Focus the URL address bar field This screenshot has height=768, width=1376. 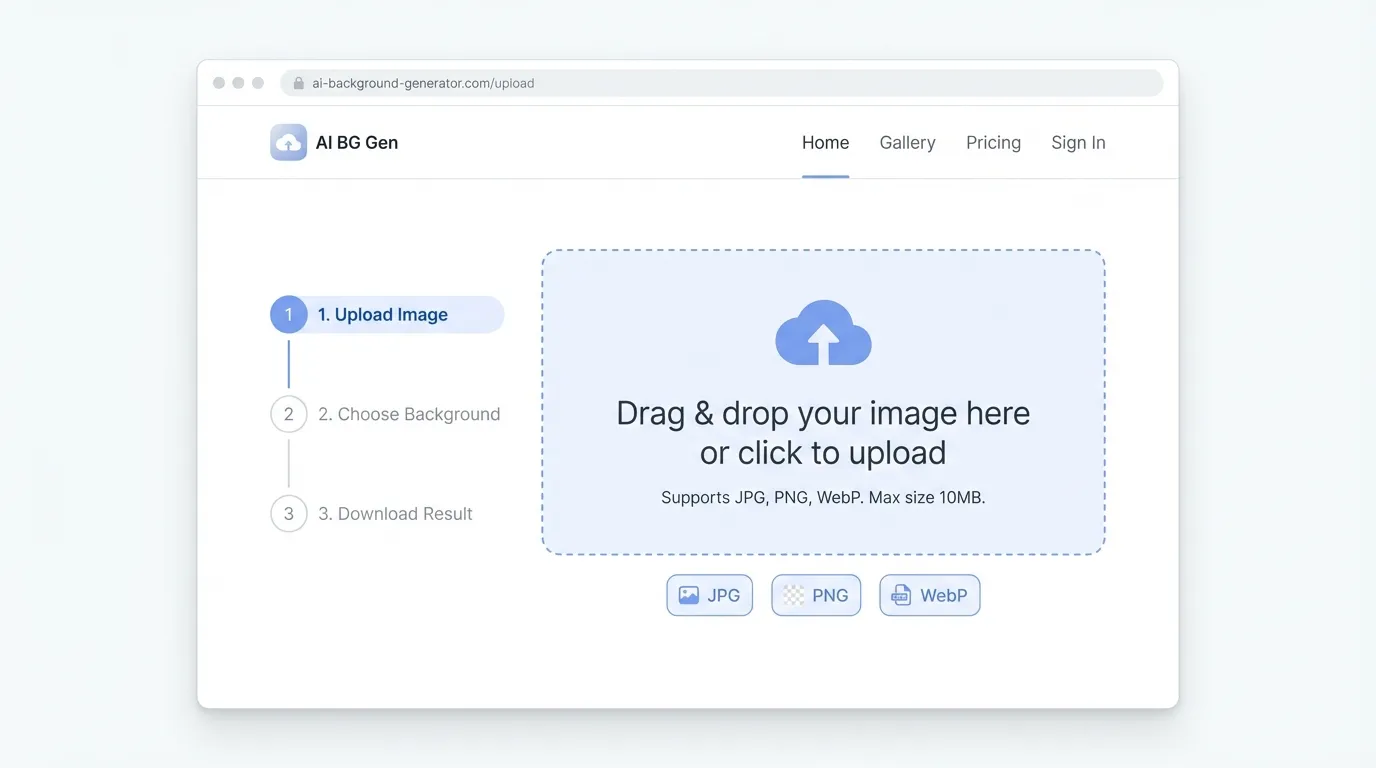pyautogui.click(x=720, y=83)
